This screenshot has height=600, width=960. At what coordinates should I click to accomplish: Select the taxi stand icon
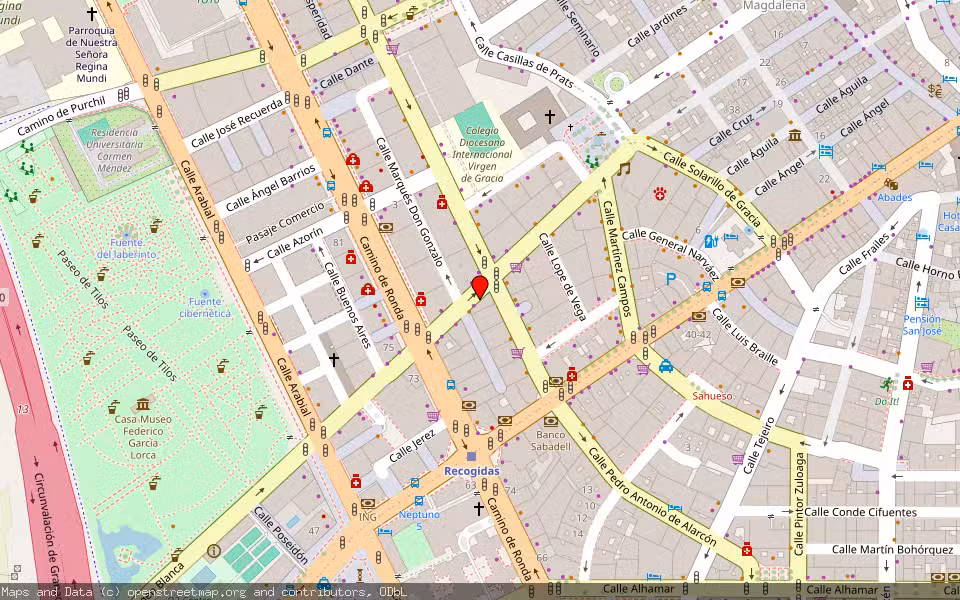point(666,366)
